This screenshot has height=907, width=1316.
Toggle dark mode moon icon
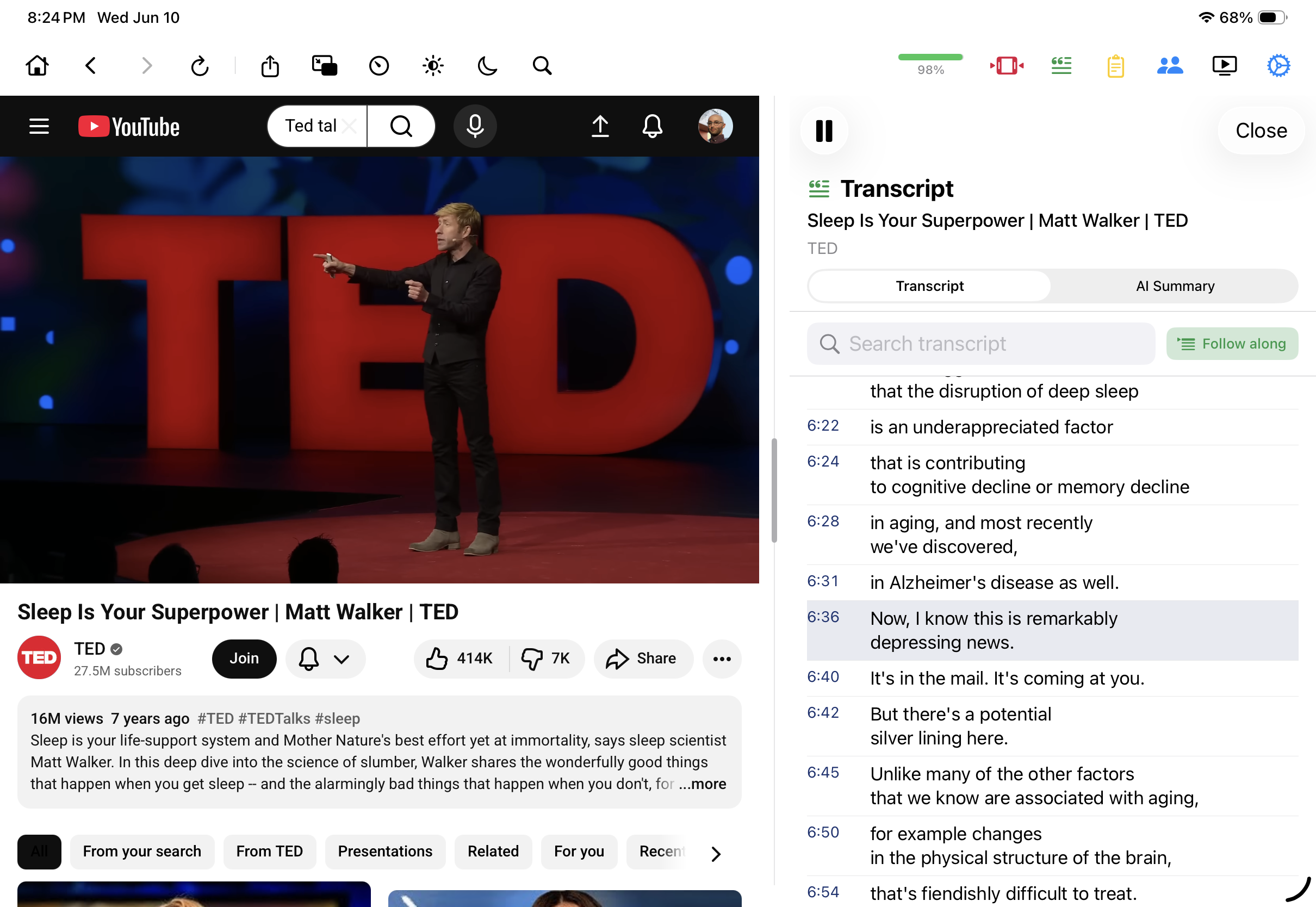(487, 66)
